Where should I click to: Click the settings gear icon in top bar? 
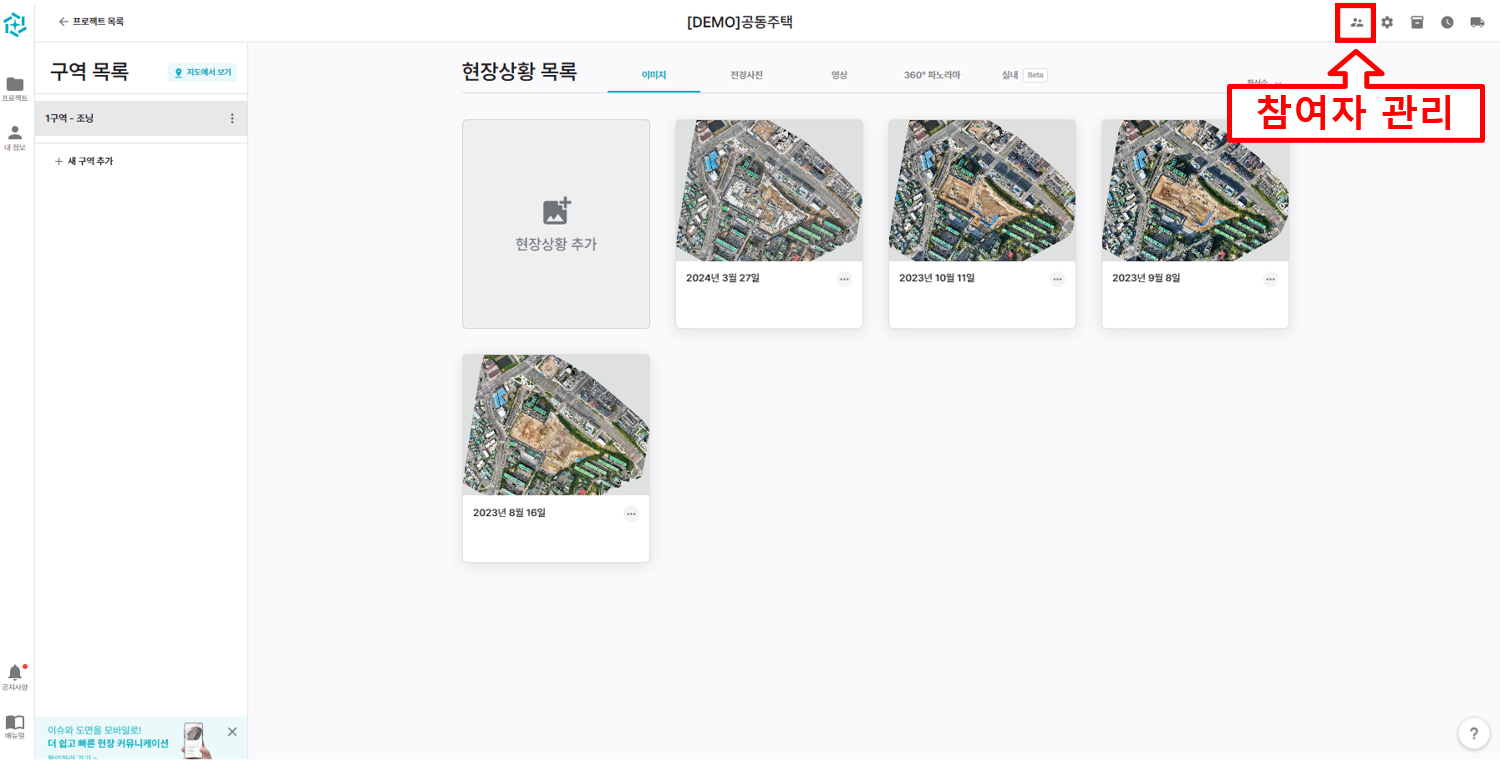point(1386,22)
